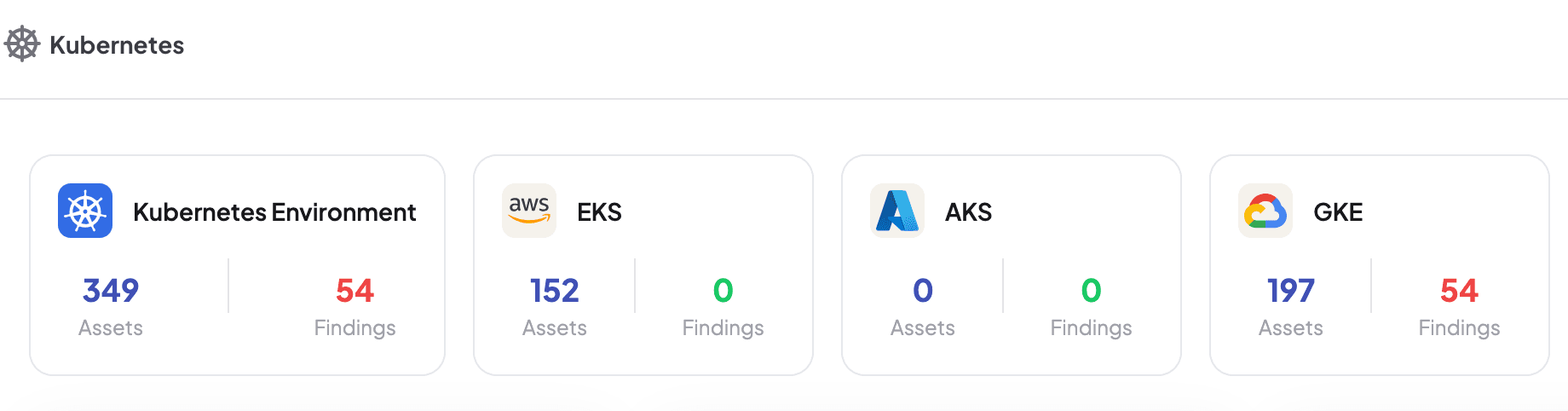Viewport: 1568px width, 411px height.
Task: Click the Kubernetes helm wheel header icon
Action: [22, 44]
